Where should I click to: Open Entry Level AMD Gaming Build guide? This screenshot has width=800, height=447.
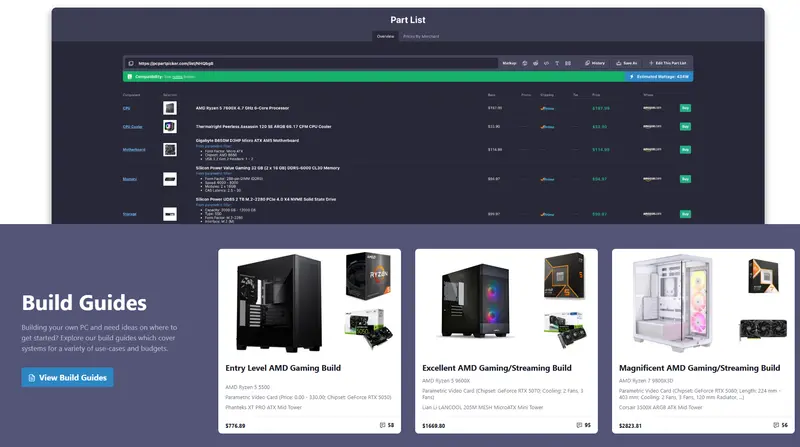[x=283, y=368]
